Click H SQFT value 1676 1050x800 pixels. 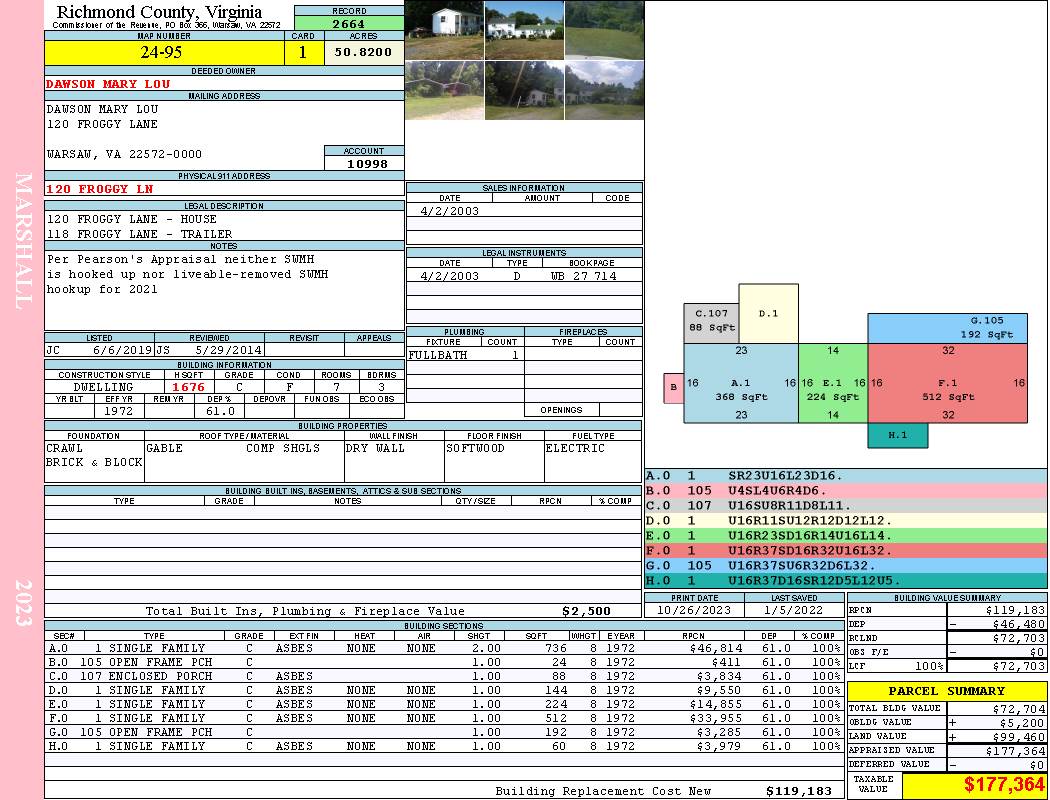point(188,387)
